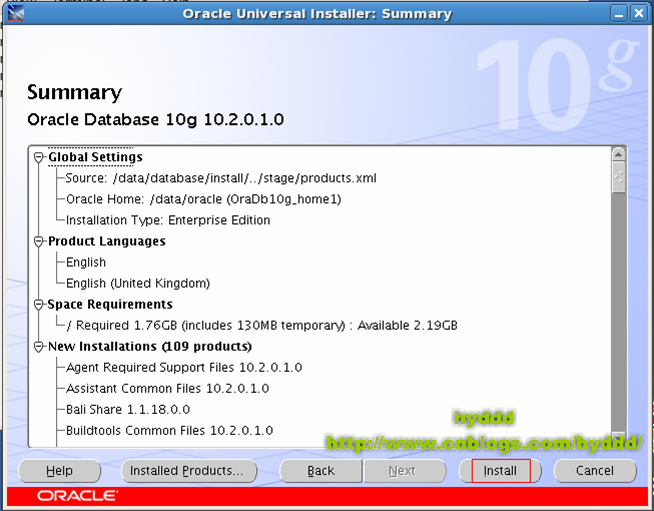
Task: Collapse the New Installations node
Action: pos(38,347)
